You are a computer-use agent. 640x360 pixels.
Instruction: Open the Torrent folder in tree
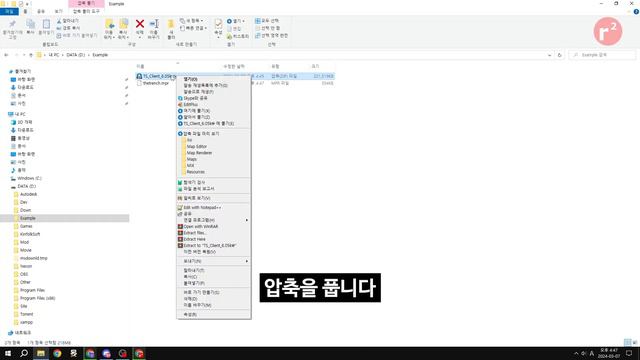point(27,314)
